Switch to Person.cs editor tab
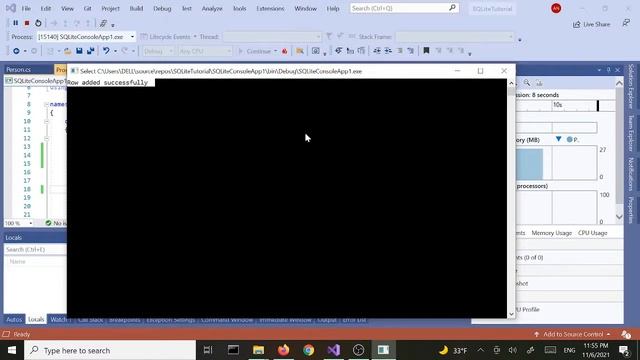640x360 pixels. pyautogui.click(x=19, y=70)
